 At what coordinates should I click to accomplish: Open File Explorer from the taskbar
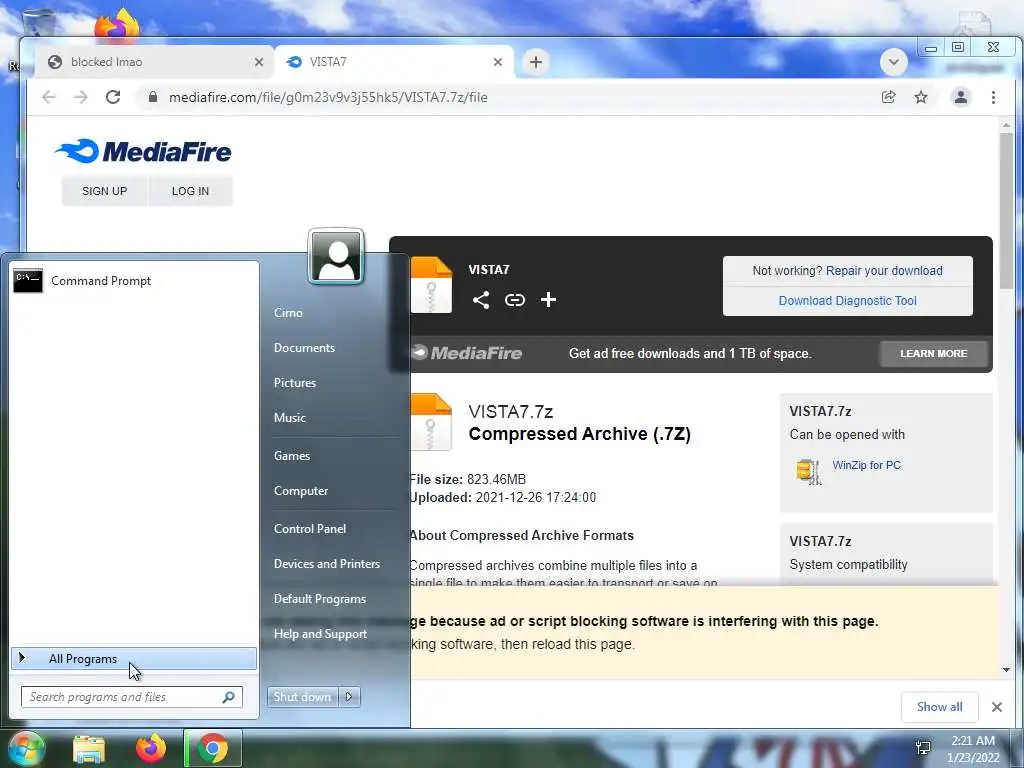click(89, 749)
